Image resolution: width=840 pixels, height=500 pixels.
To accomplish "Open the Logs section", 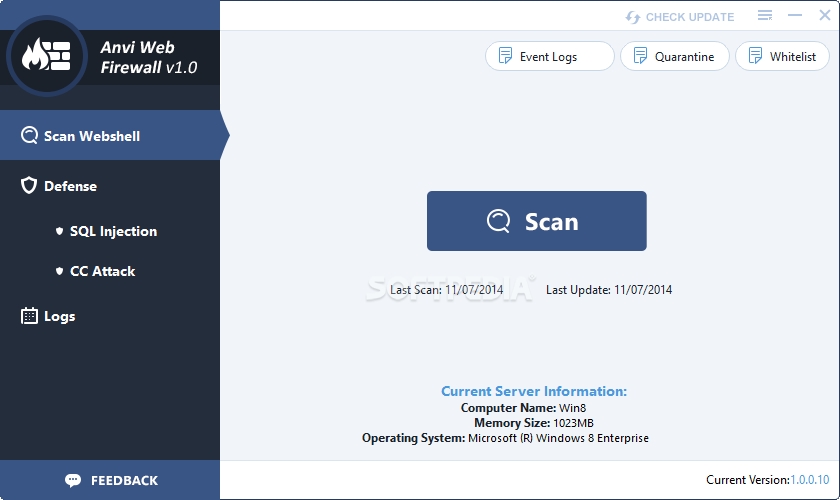I will [x=59, y=316].
